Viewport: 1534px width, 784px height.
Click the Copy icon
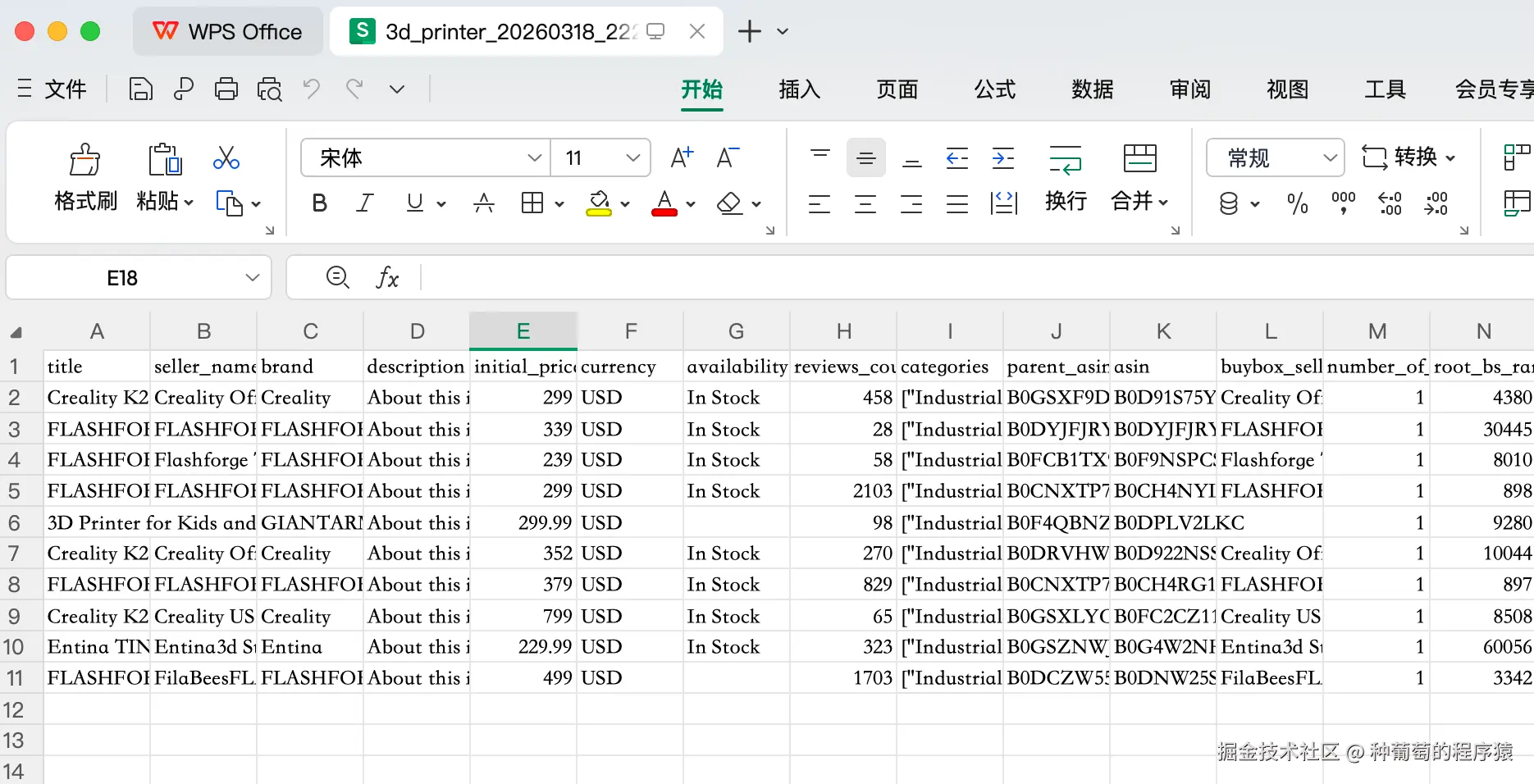pos(229,203)
